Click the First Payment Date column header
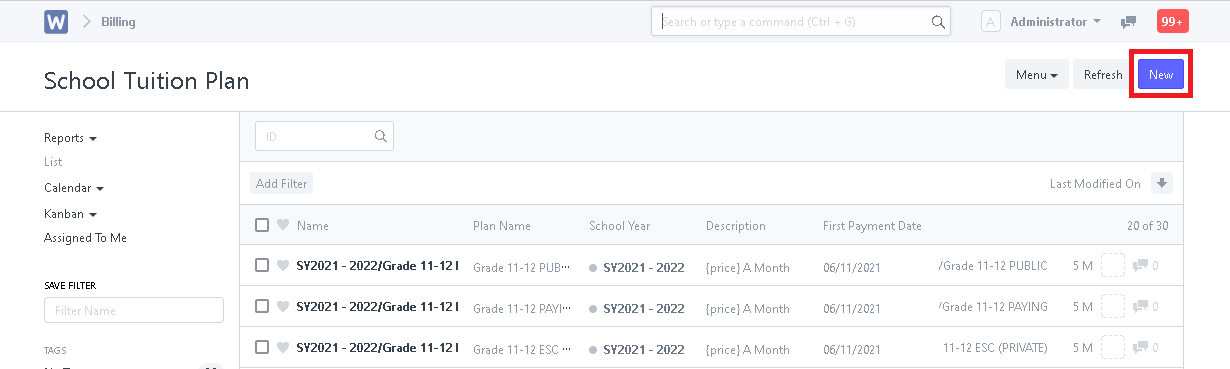This screenshot has height=369, width=1230. pyautogui.click(x=872, y=226)
